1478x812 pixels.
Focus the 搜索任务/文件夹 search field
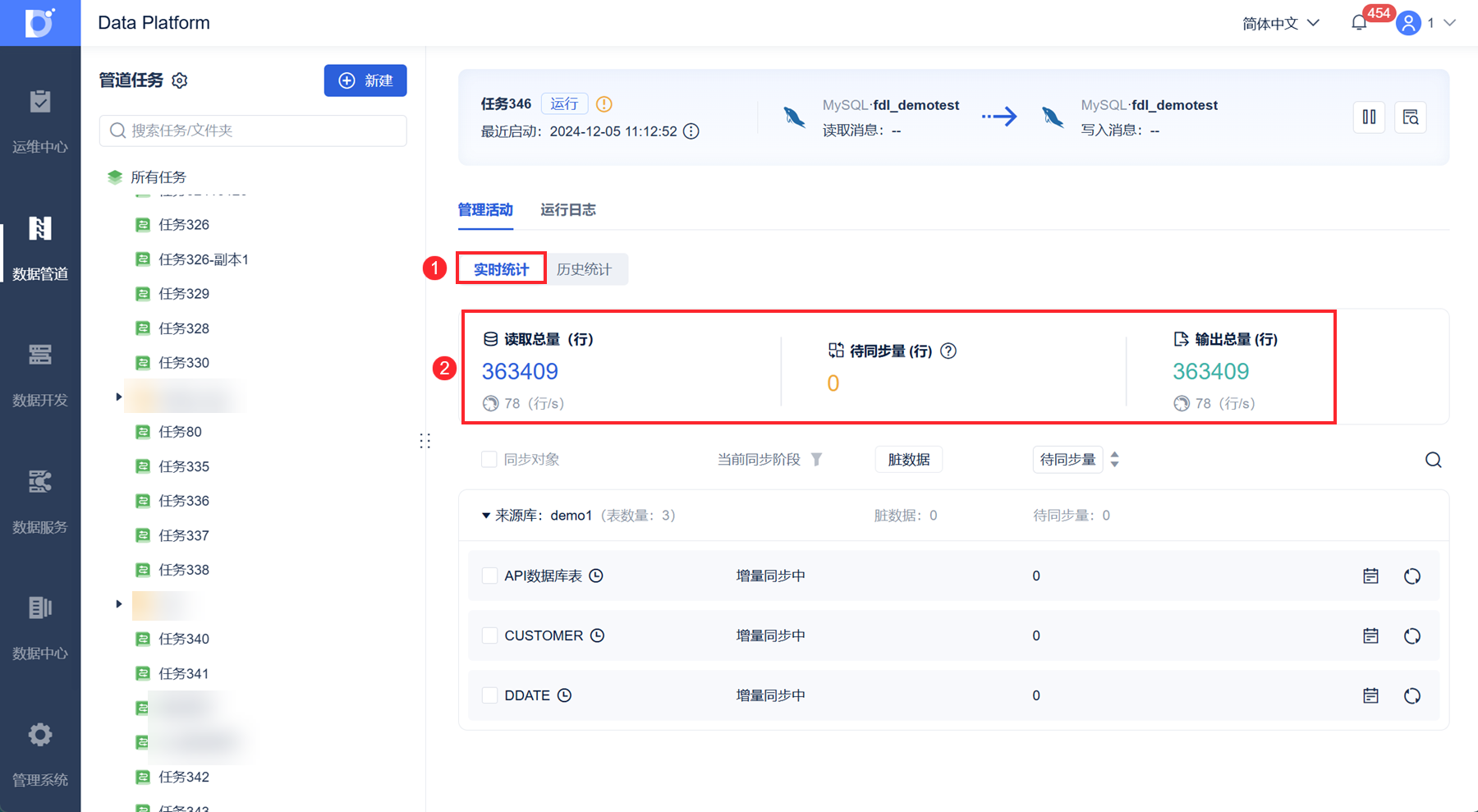pos(253,131)
